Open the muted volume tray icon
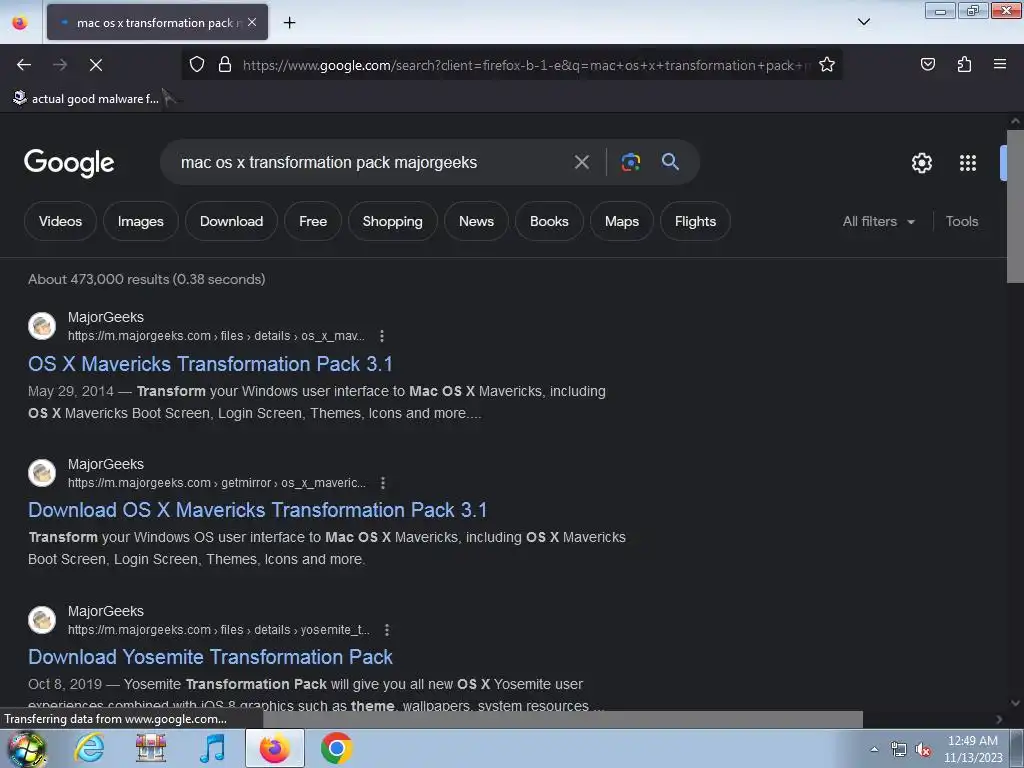 click(923, 750)
